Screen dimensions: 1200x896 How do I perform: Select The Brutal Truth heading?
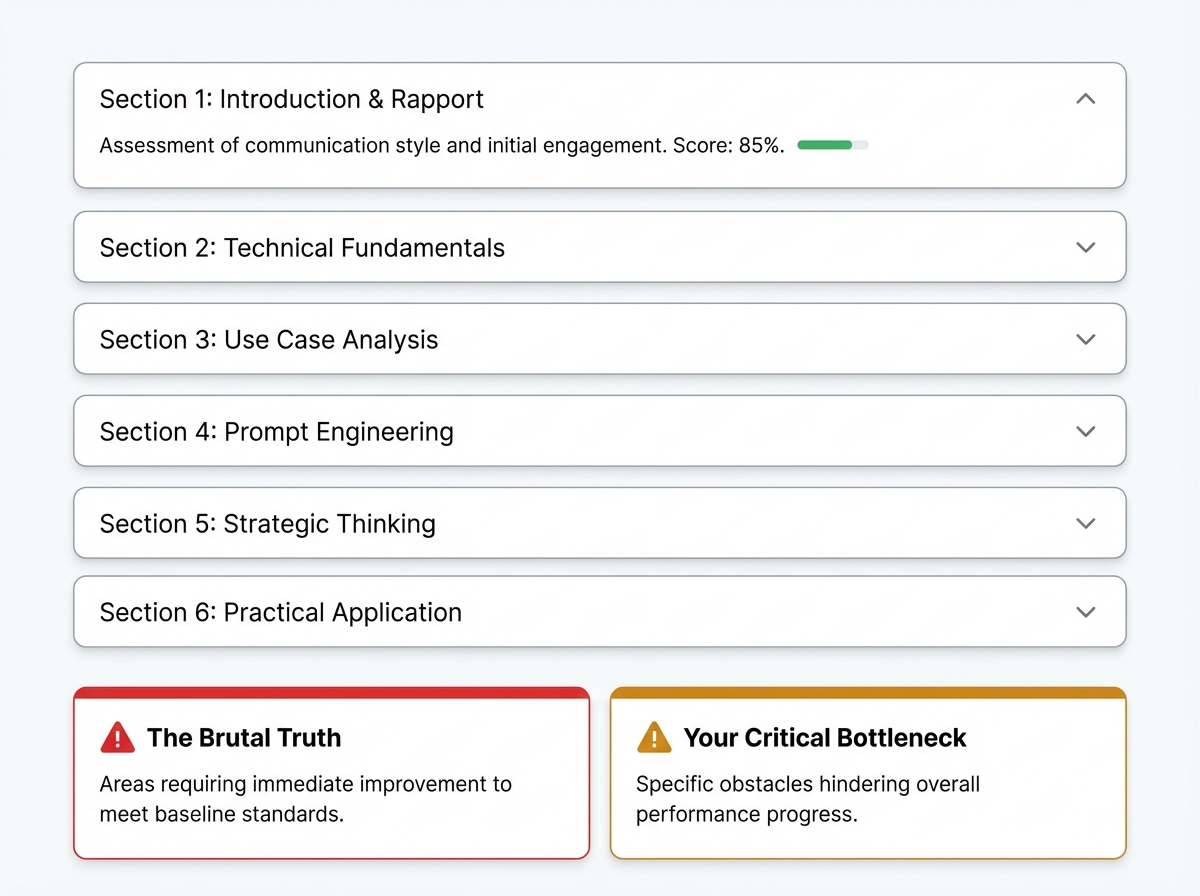pyautogui.click(x=245, y=738)
